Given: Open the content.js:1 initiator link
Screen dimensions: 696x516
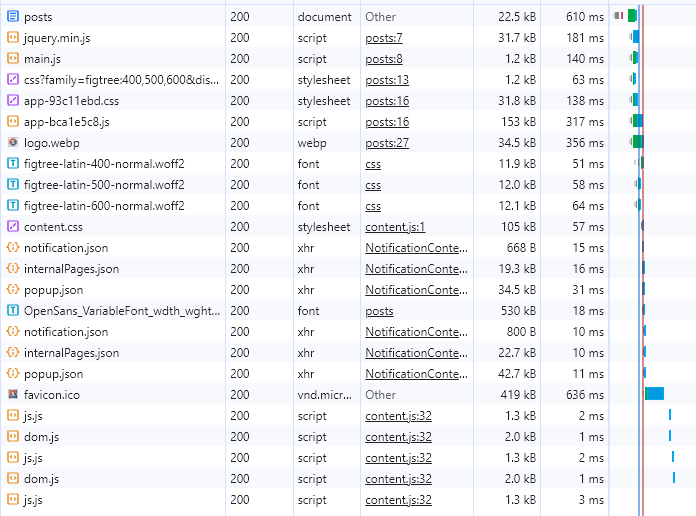Looking at the screenshot, I should pyautogui.click(x=395, y=227).
